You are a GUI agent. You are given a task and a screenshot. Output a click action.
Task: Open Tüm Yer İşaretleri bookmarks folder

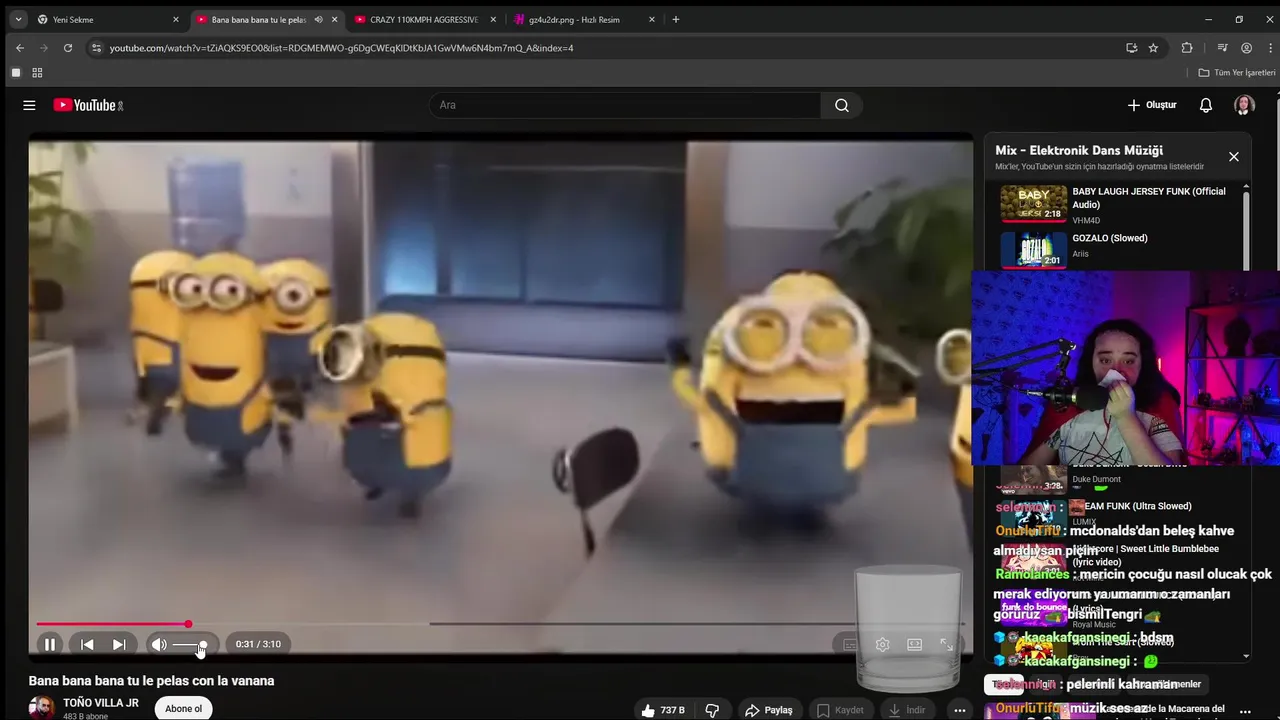(x=1237, y=73)
